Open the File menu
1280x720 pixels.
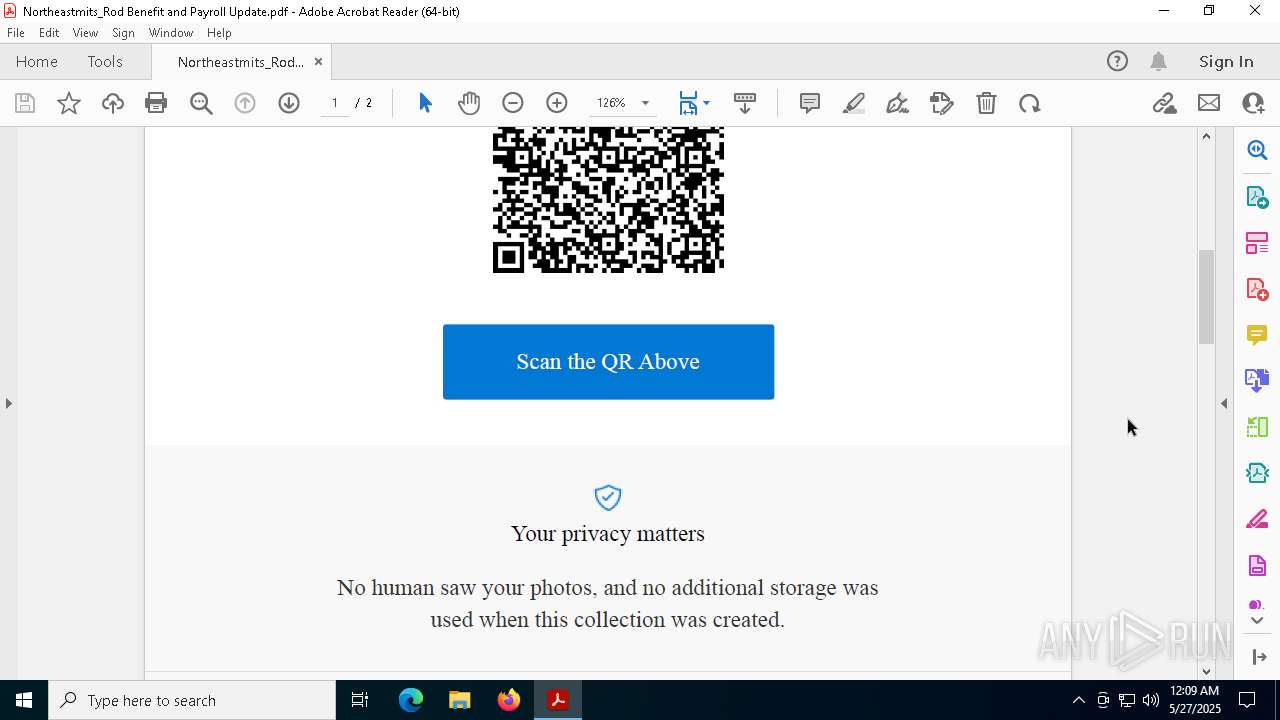click(16, 32)
